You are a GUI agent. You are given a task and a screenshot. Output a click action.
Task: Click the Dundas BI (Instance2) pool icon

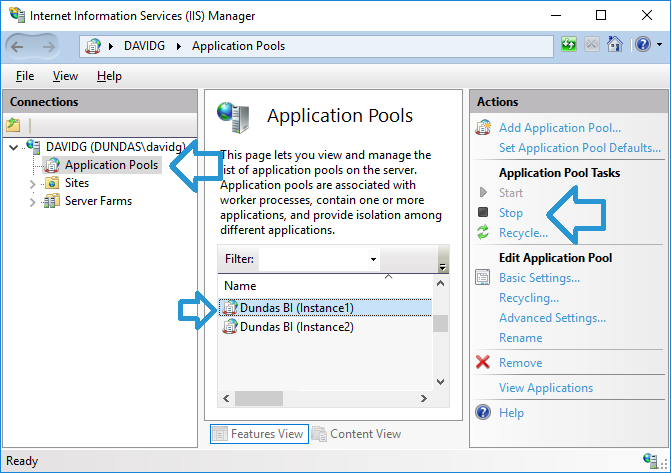[x=230, y=327]
